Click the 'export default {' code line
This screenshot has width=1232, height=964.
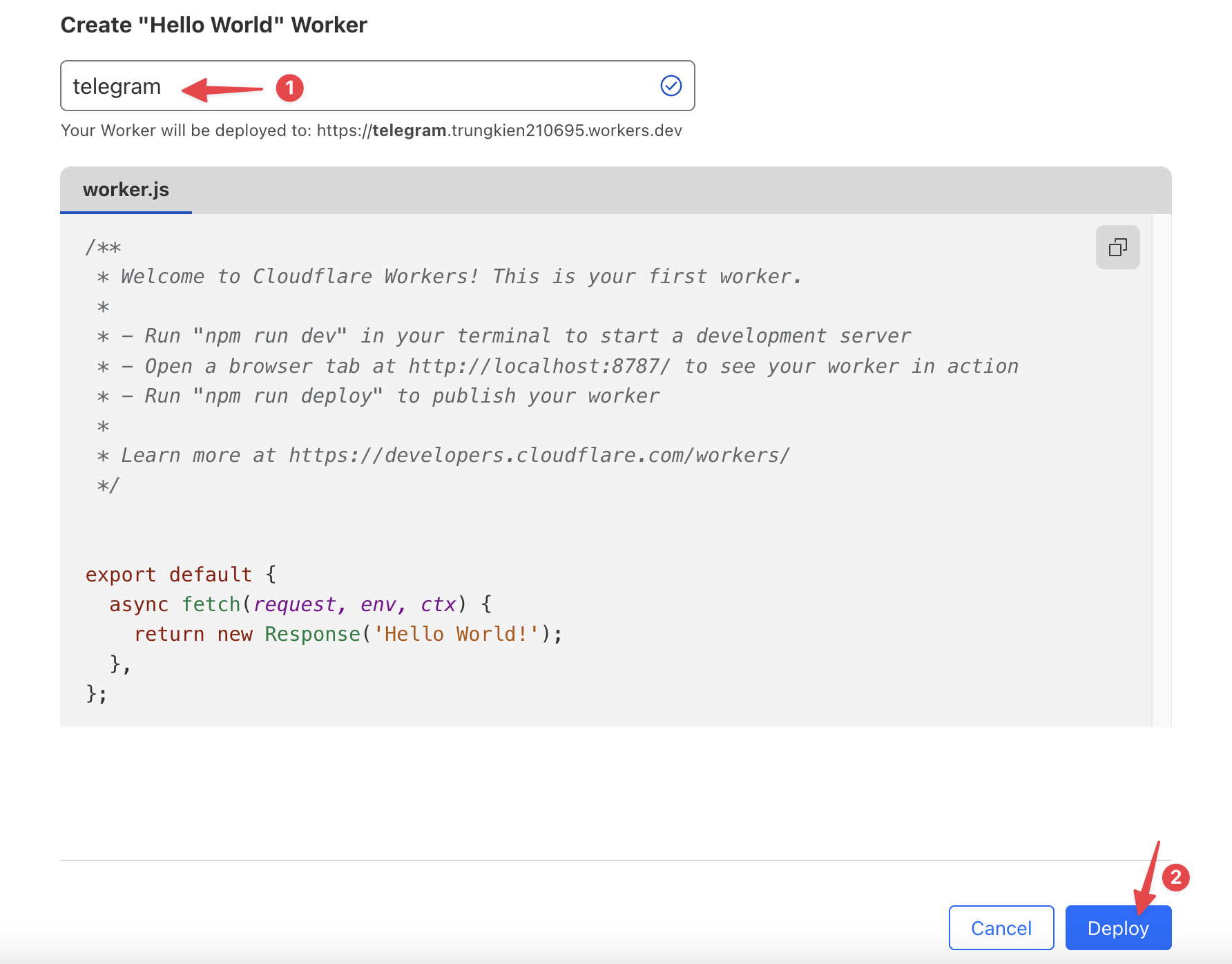point(181,575)
